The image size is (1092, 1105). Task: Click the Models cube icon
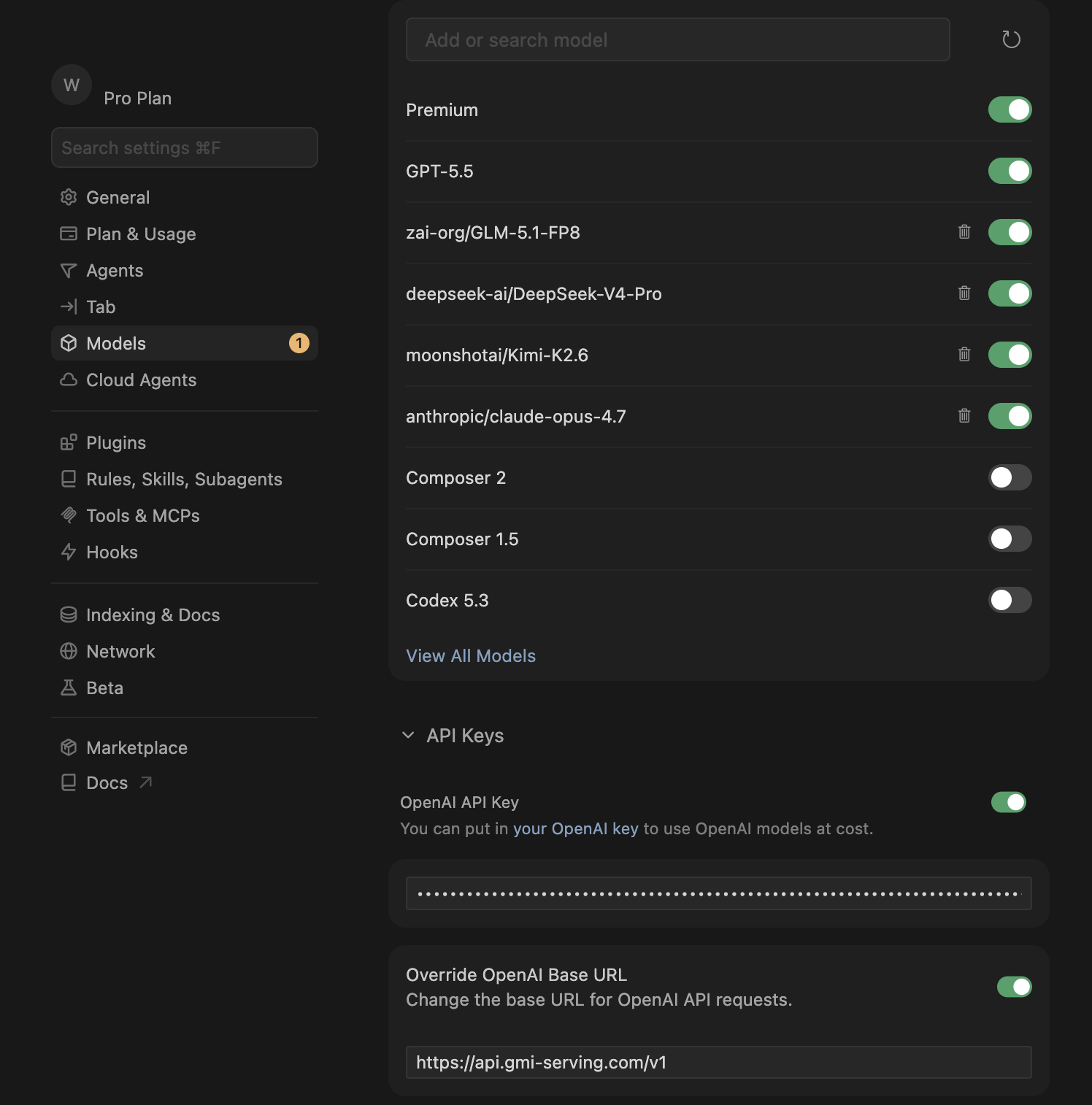click(x=69, y=343)
